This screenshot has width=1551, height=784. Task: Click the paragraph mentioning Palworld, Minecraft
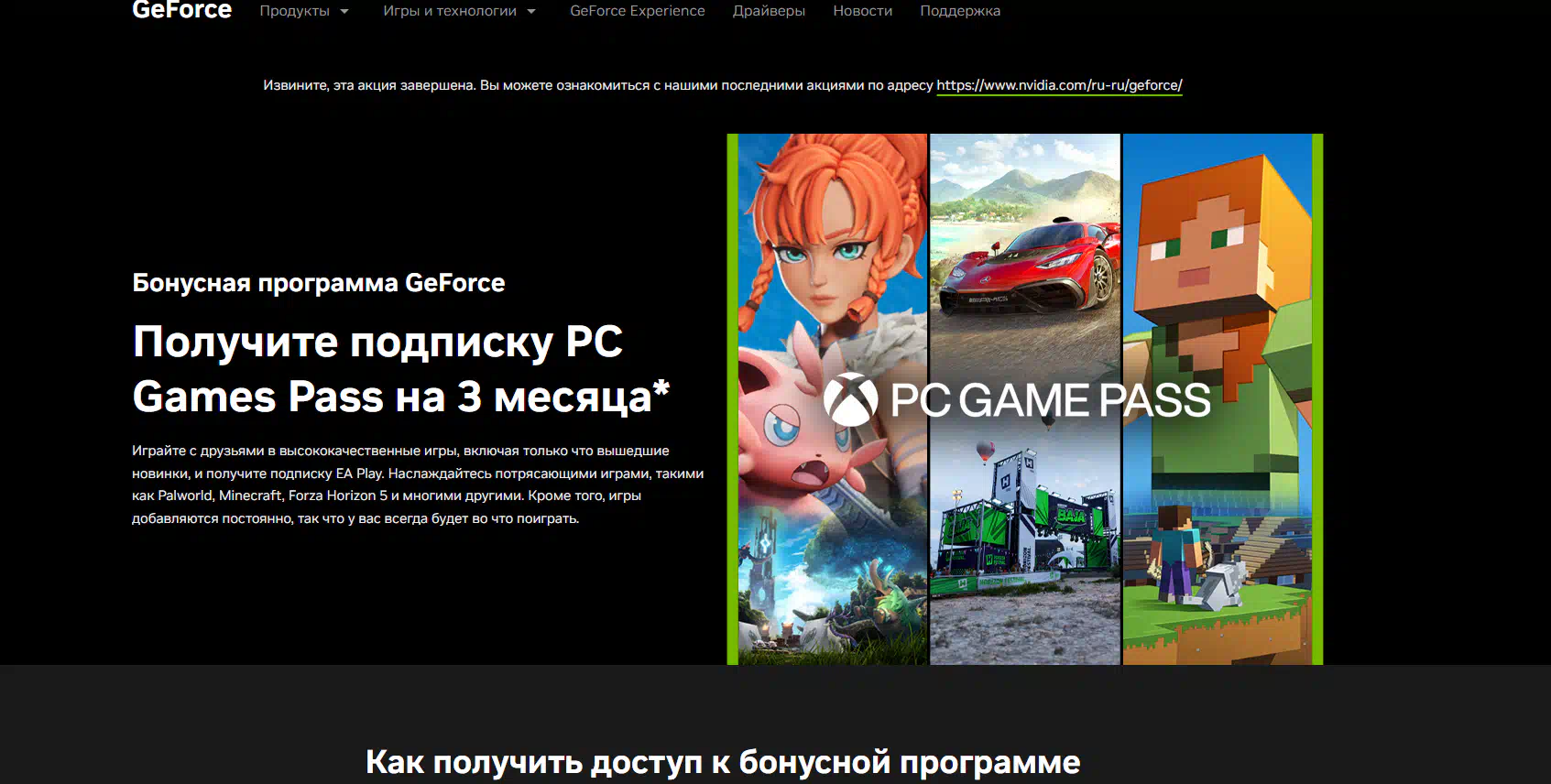click(418, 485)
